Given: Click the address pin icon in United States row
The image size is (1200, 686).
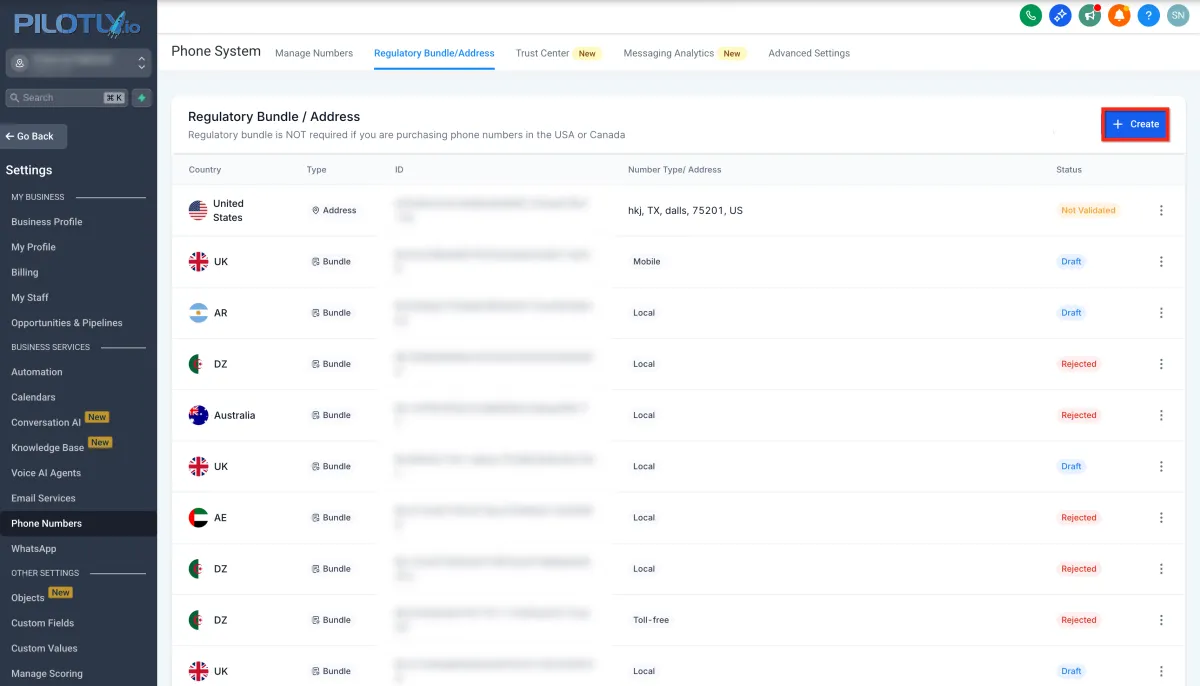Looking at the screenshot, I should [316, 210].
